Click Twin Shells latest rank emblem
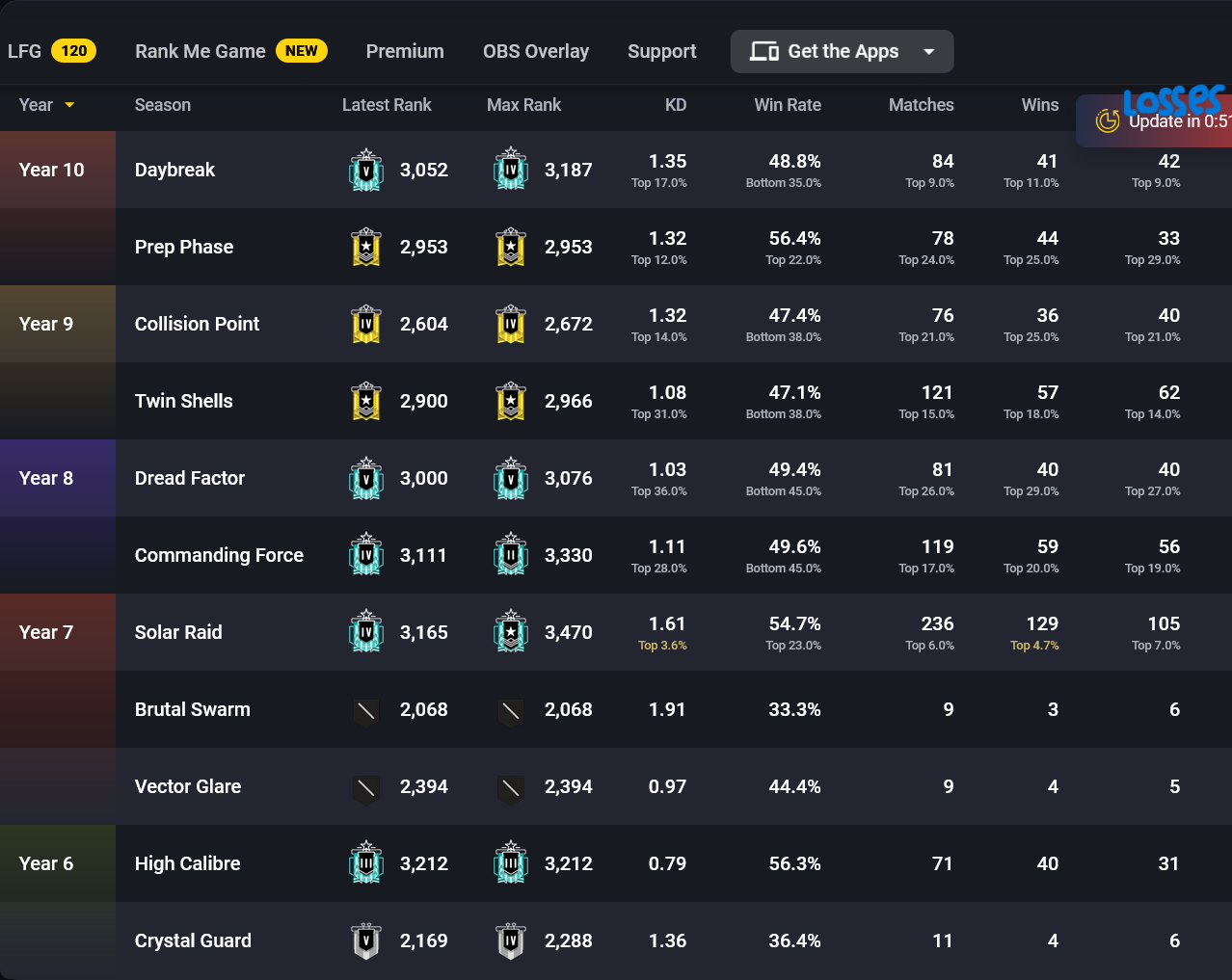1232x980 pixels. [366, 401]
